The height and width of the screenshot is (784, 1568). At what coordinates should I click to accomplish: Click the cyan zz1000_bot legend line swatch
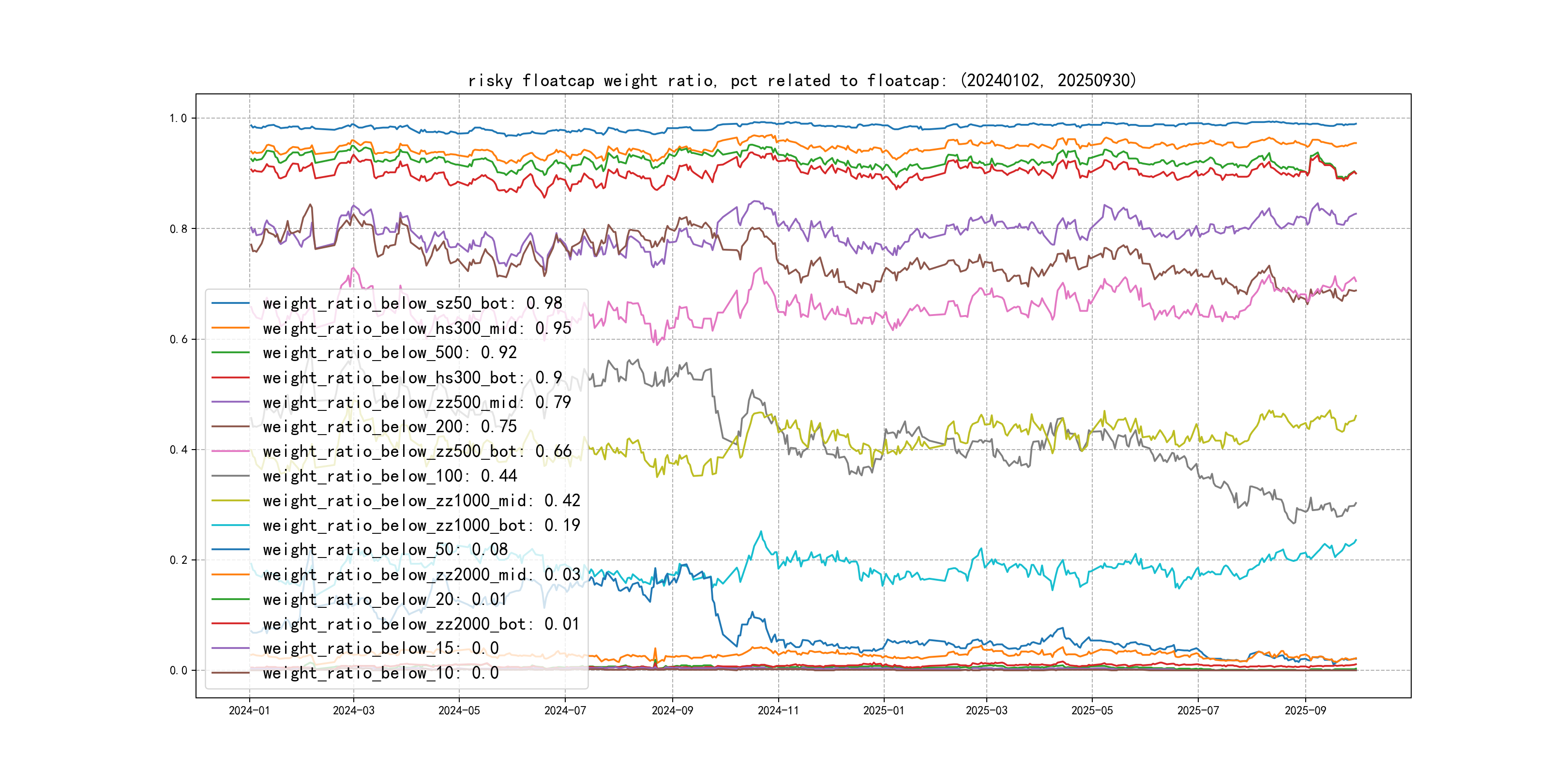point(231,525)
